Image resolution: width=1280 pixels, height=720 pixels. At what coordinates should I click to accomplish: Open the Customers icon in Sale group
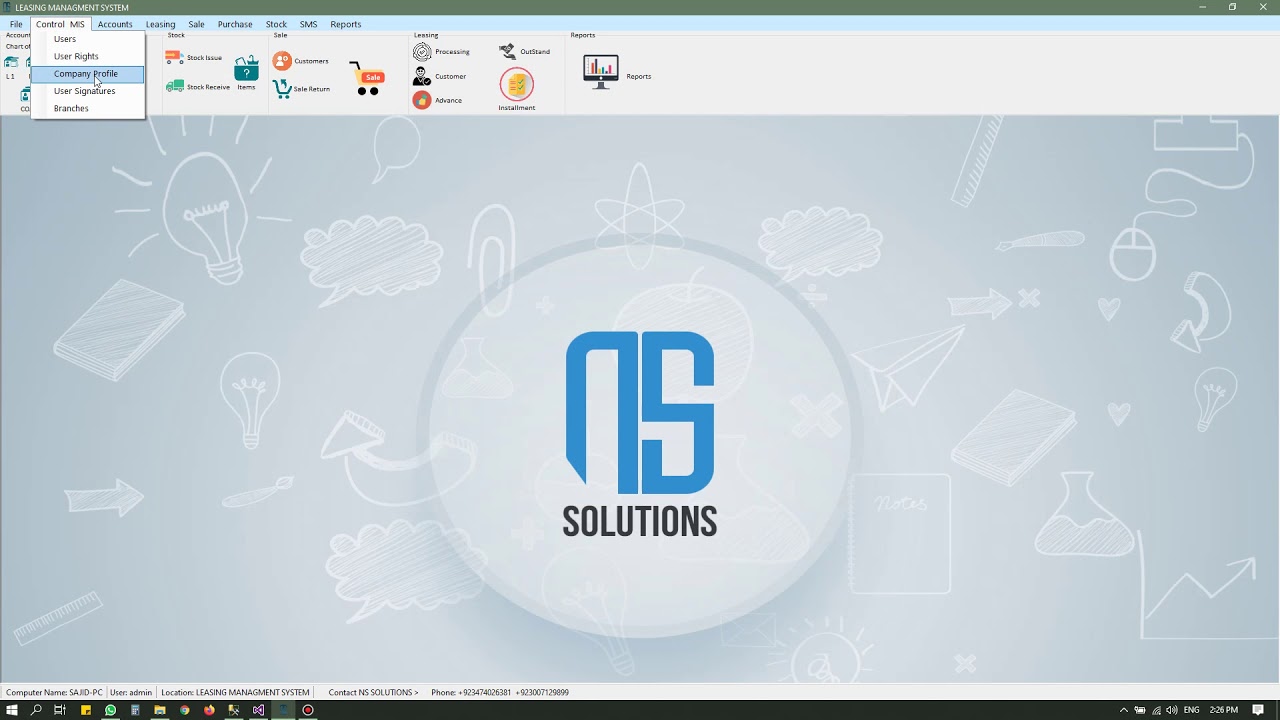(282, 61)
